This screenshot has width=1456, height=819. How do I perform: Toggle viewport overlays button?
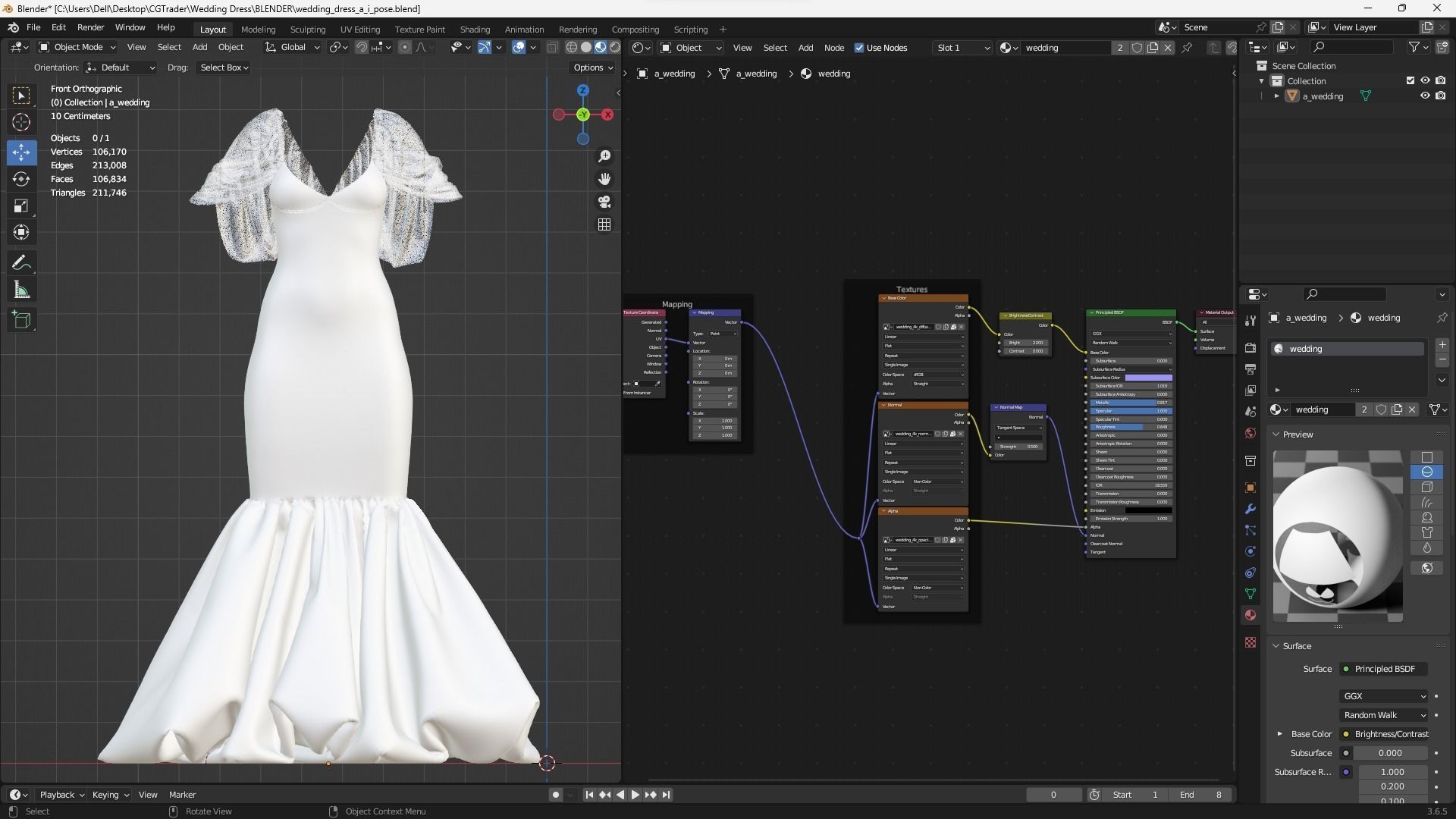[x=519, y=47]
